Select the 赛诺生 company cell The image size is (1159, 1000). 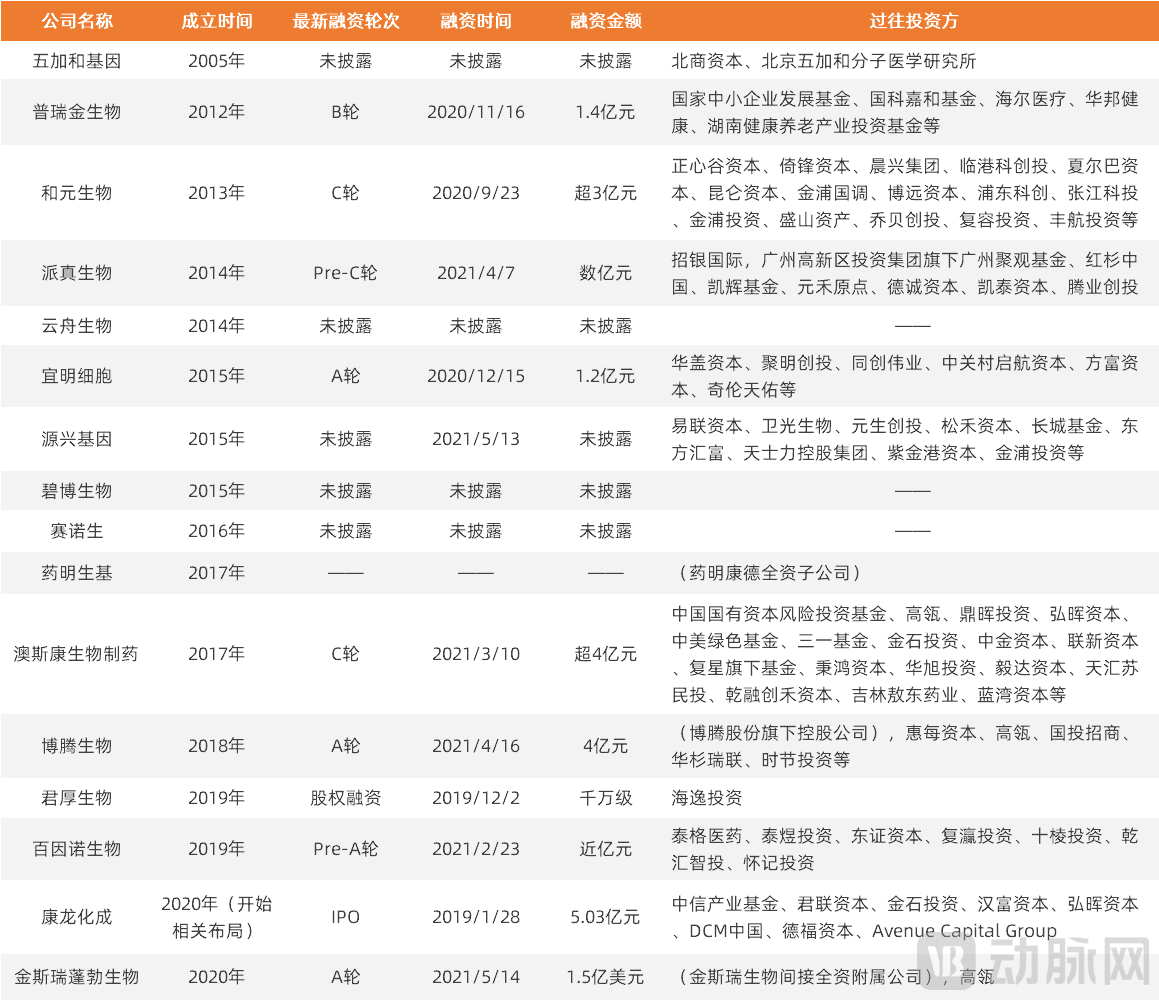point(77,531)
